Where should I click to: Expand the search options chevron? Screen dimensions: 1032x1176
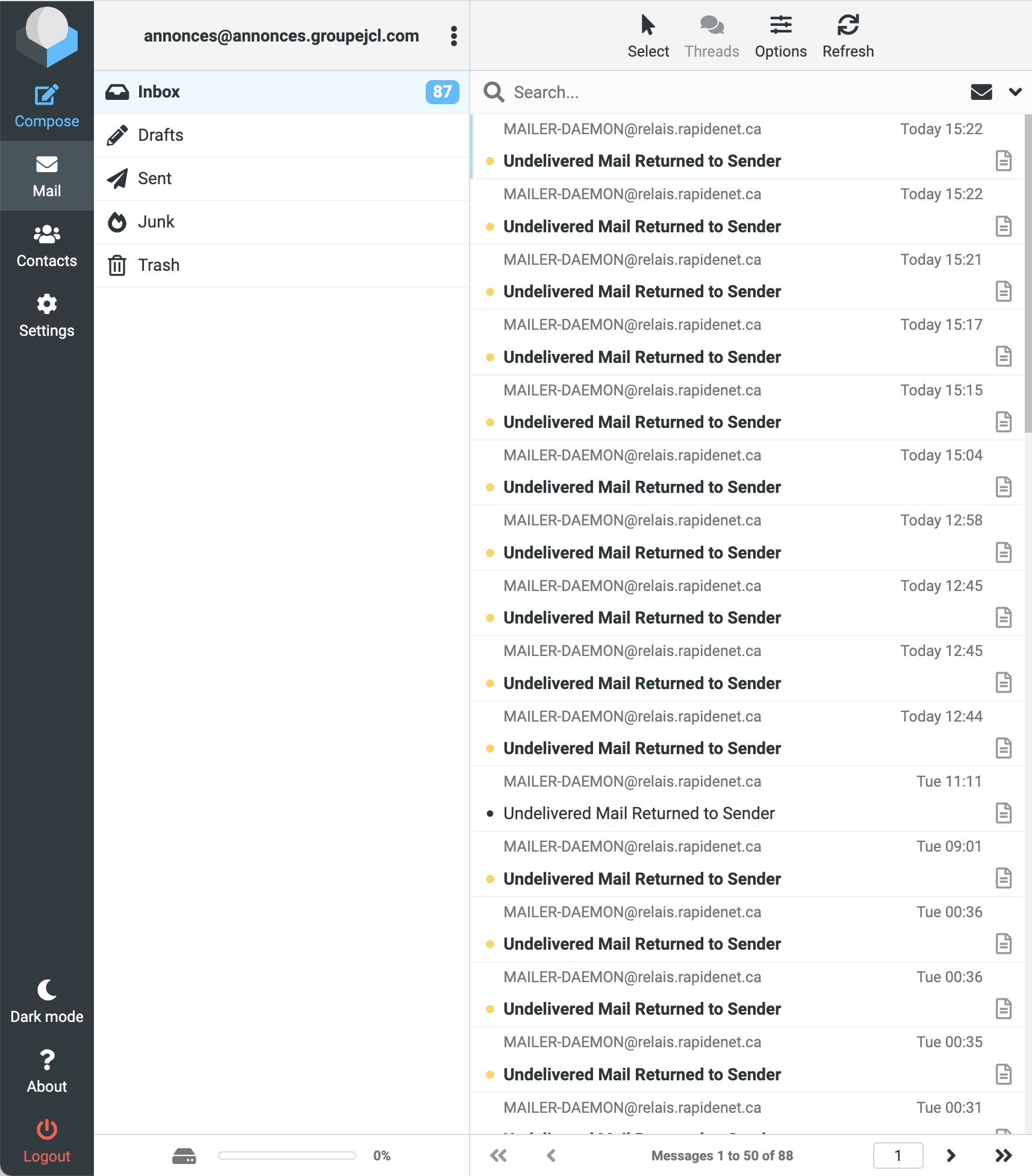click(1015, 92)
